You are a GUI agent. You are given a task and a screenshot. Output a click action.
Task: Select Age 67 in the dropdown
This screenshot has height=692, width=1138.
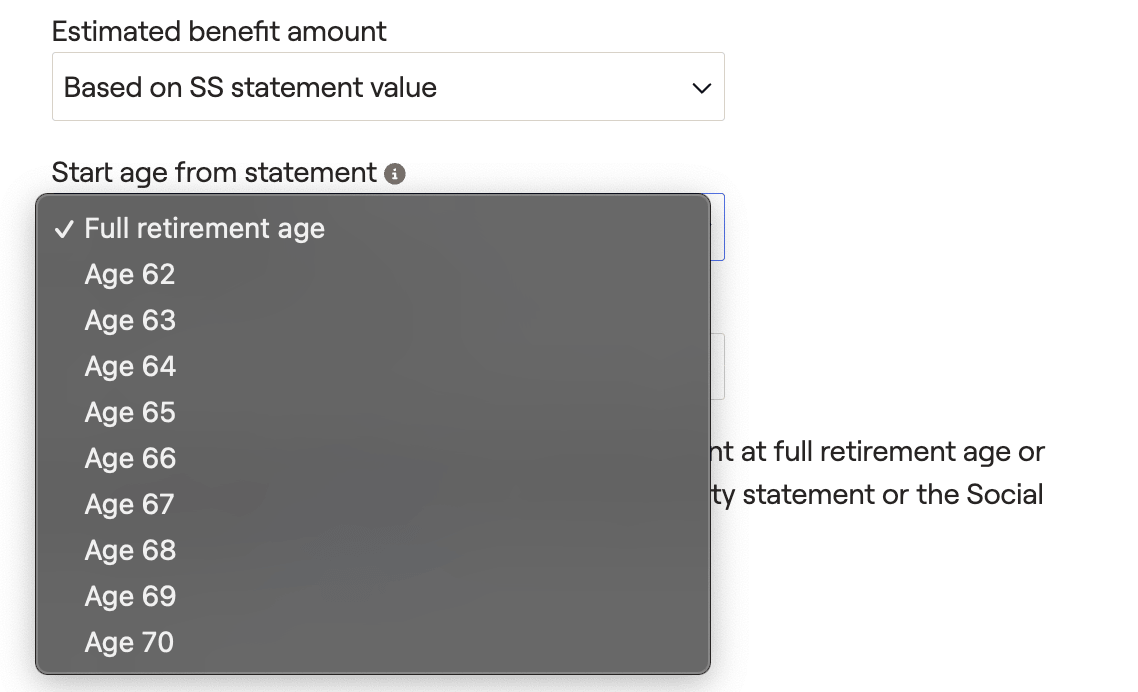click(130, 504)
